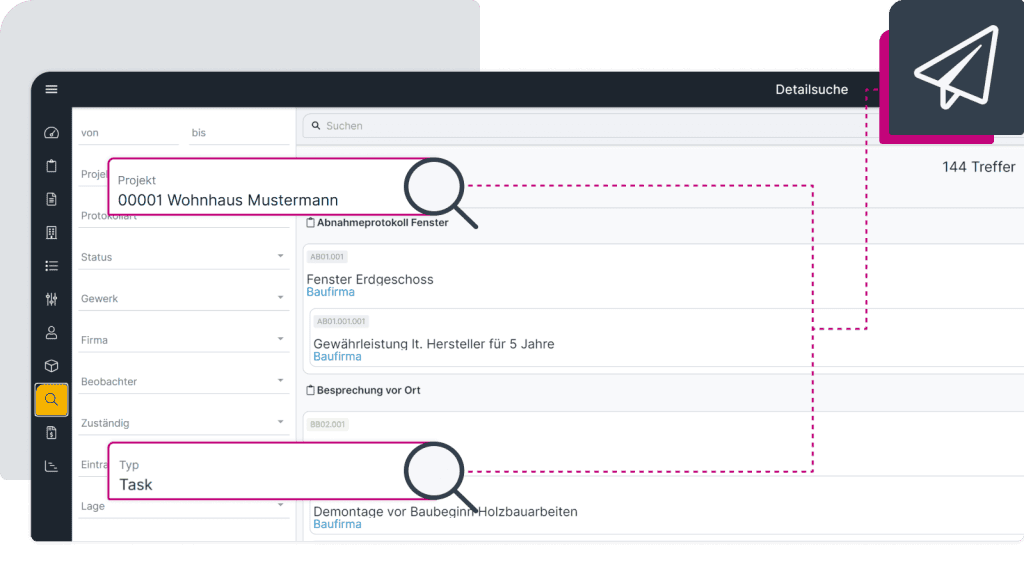The width and height of the screenshot is (1024, 576).
Task: Click the clipboard icon in sidebar
Action: [x=52, y=166]
